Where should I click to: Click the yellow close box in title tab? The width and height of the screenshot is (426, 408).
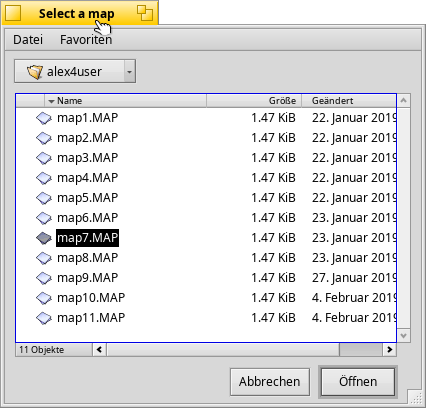(x=13, y=13)
